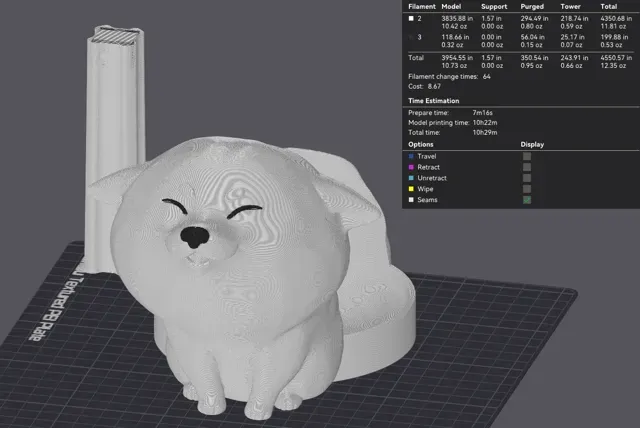Uncheck the Seams display checkbox

pyautogui.click(x=527, y=200)
